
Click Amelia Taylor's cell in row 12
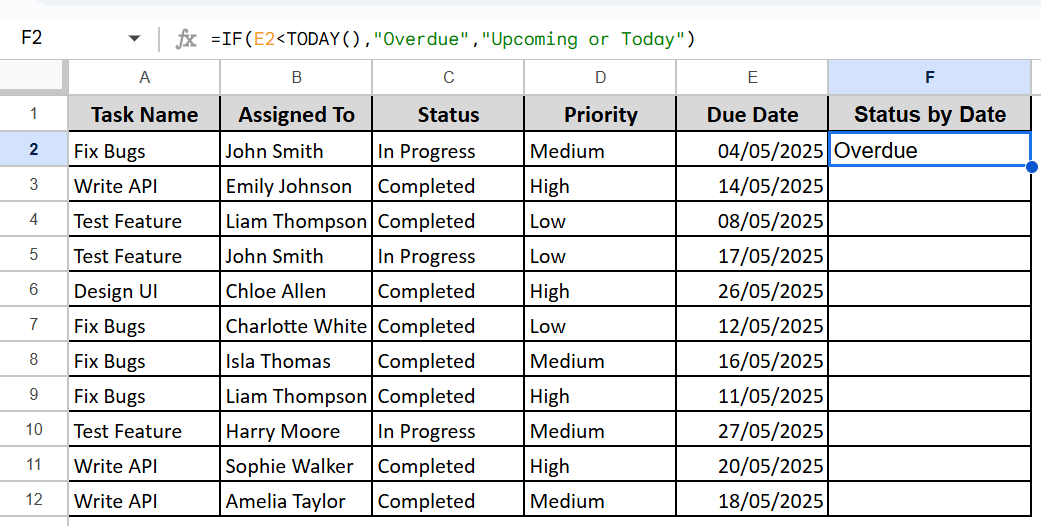tap(296, 499)
